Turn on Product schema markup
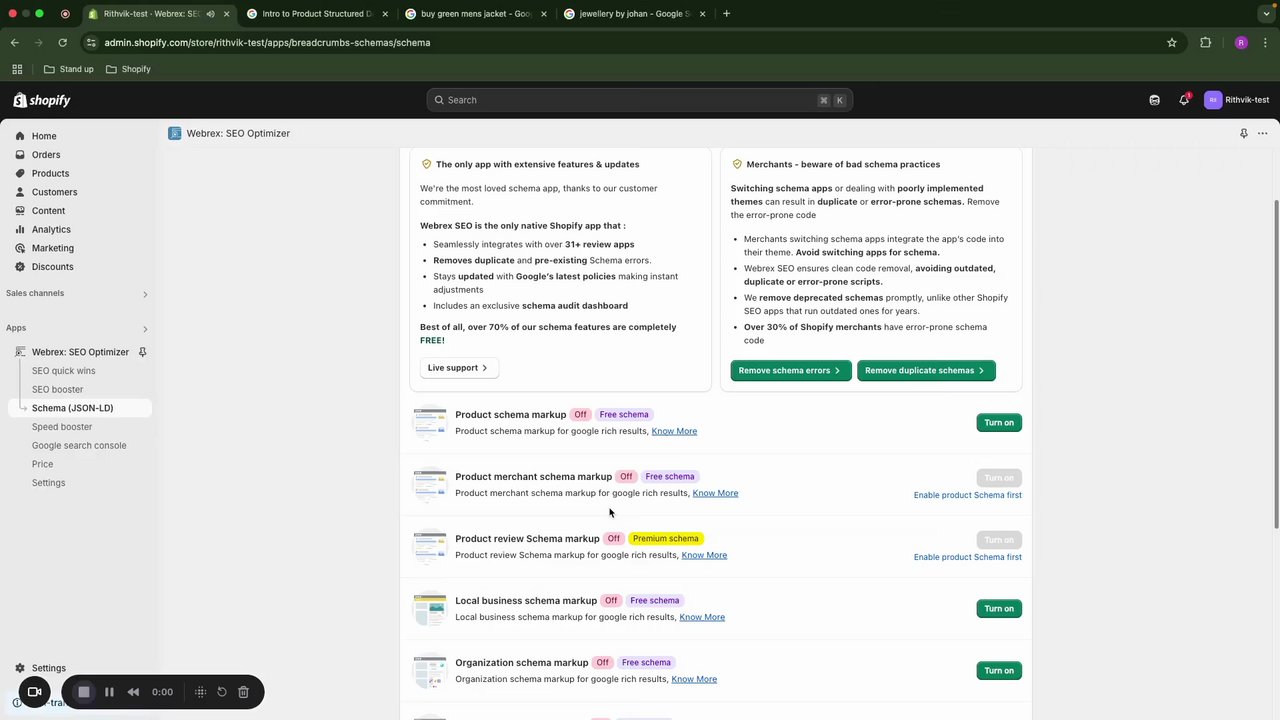Image resolution: width=1280 pixels, height=720 pixels. [x=999, y=423]
